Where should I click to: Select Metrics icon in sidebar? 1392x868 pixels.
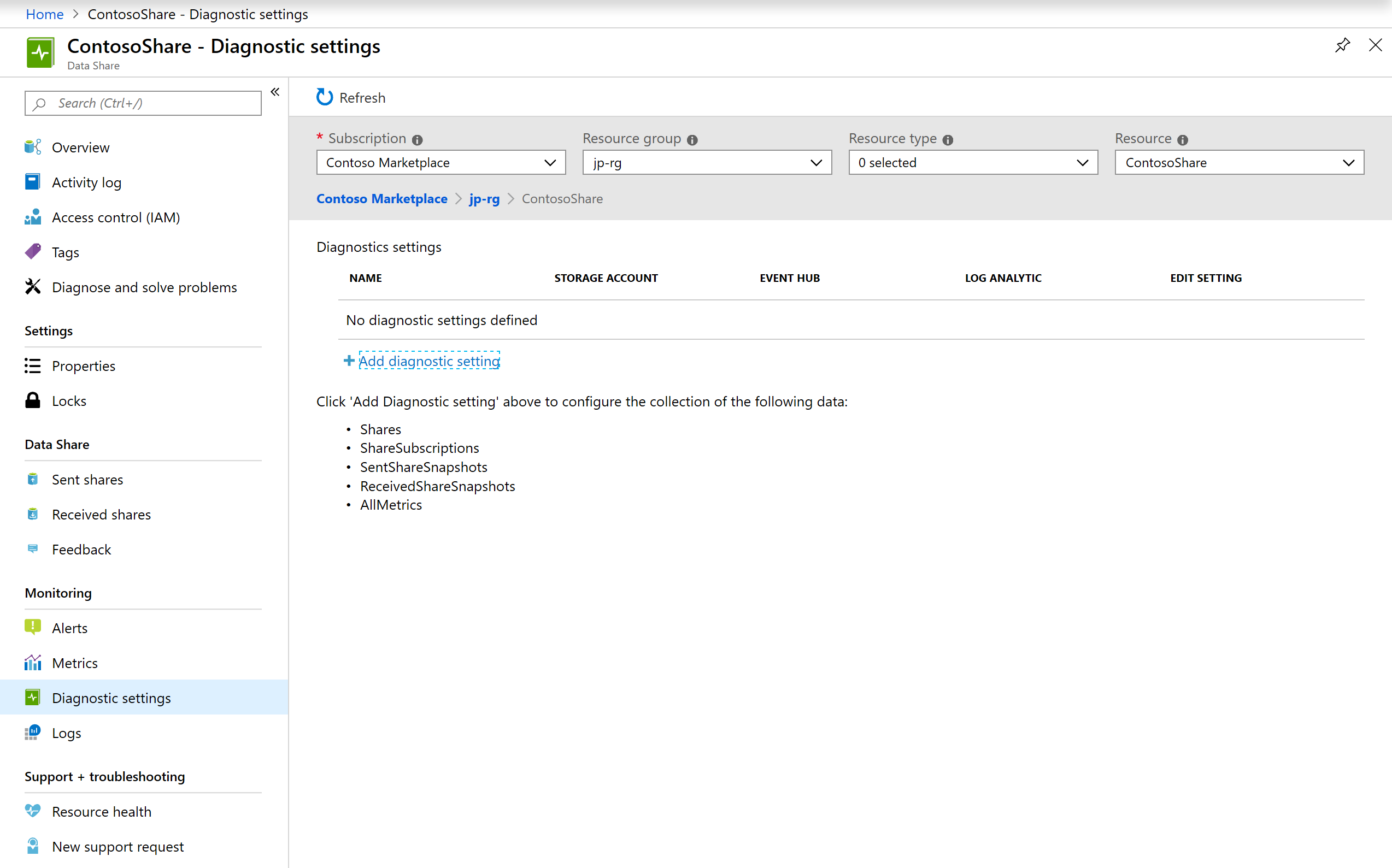click(32, 663)
